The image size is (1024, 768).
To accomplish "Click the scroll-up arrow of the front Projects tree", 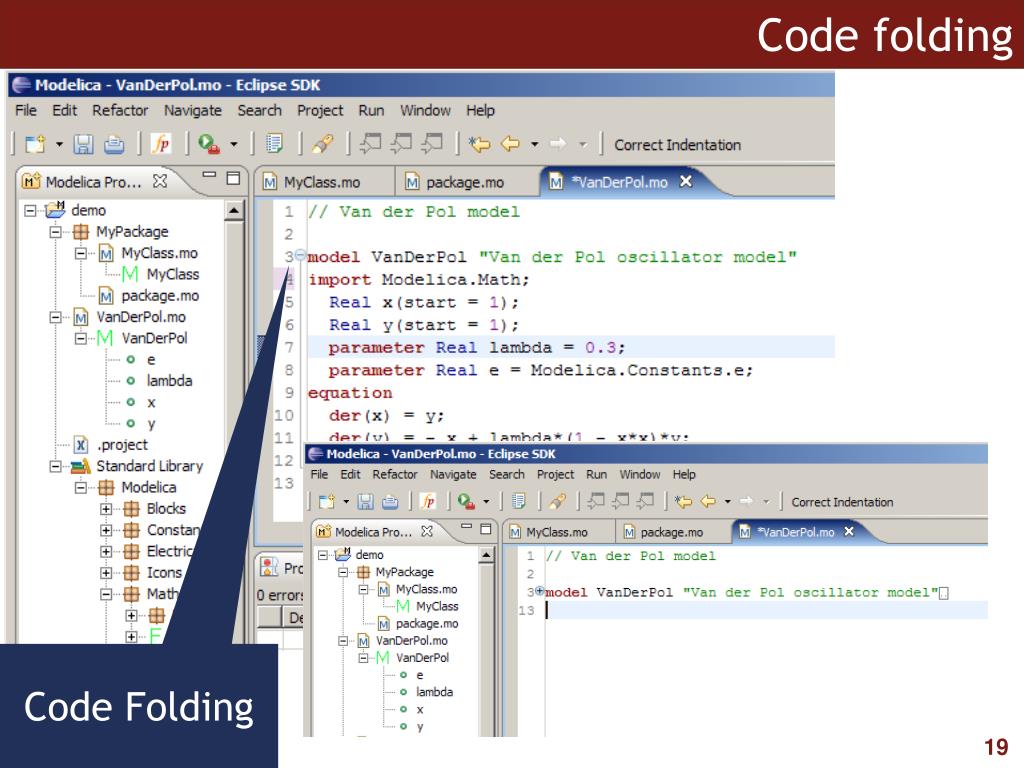I will tap(486, 555).
